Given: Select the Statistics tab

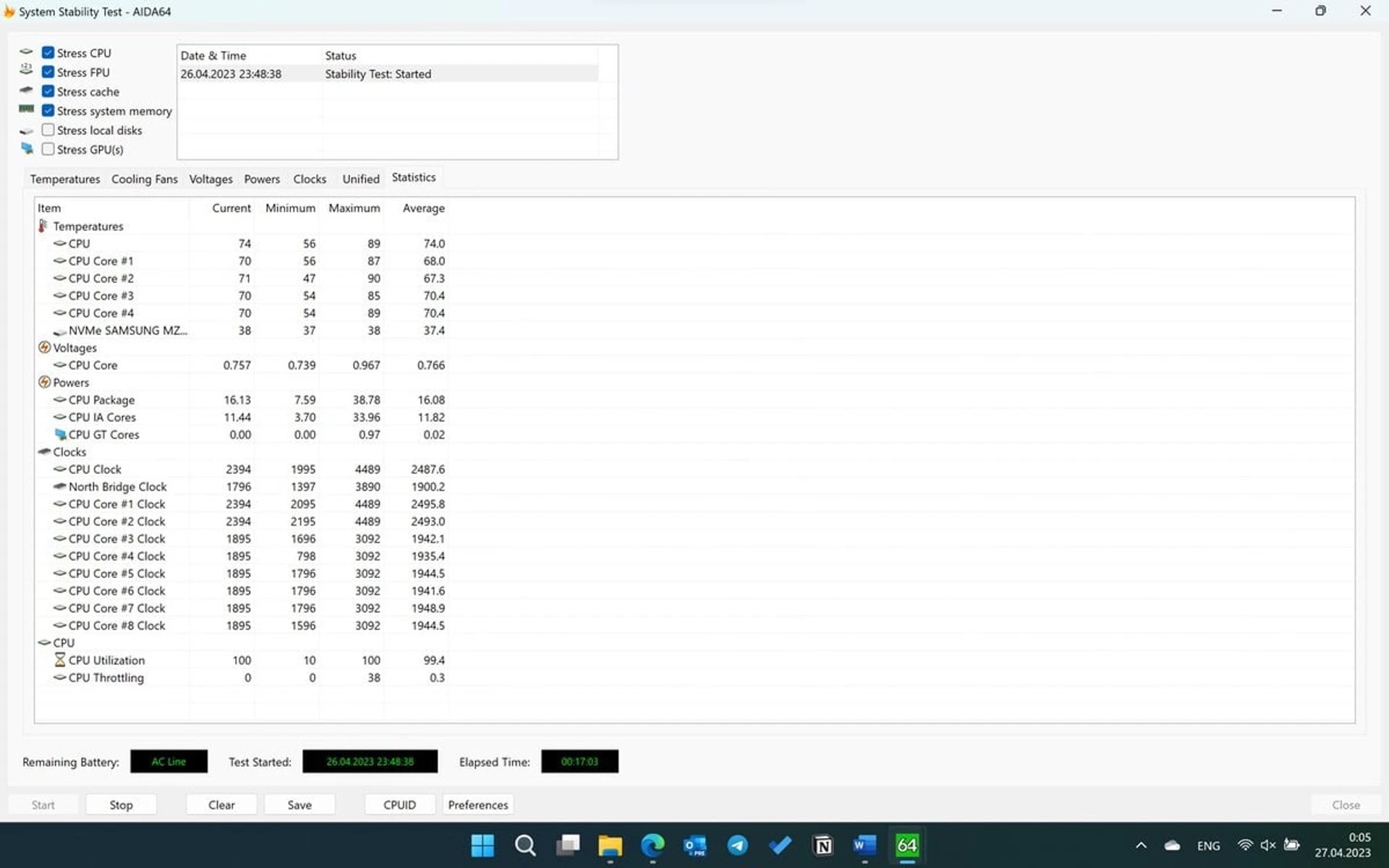Looking at the screenshot, I should click(414, 177).
